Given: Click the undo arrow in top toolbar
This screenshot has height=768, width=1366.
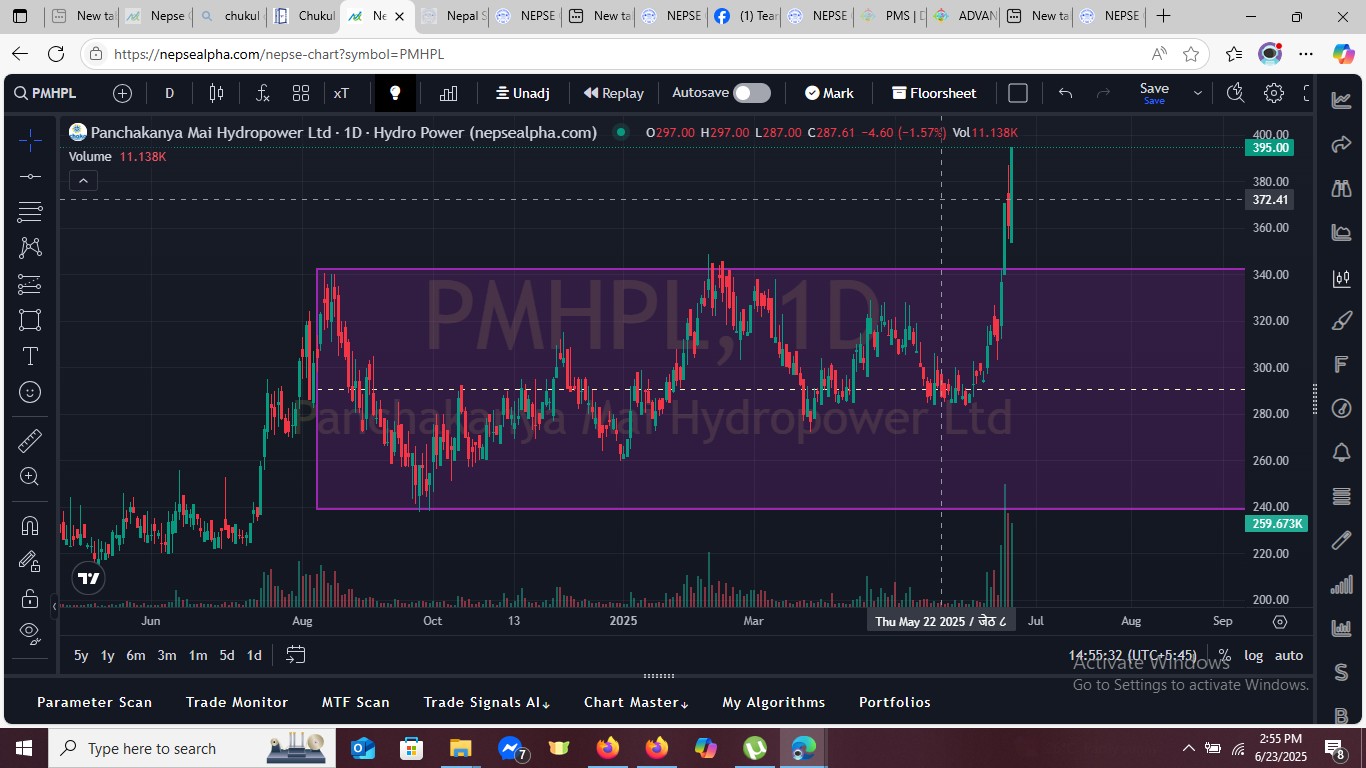Looking at the screenshot, I should [1066, 93].
